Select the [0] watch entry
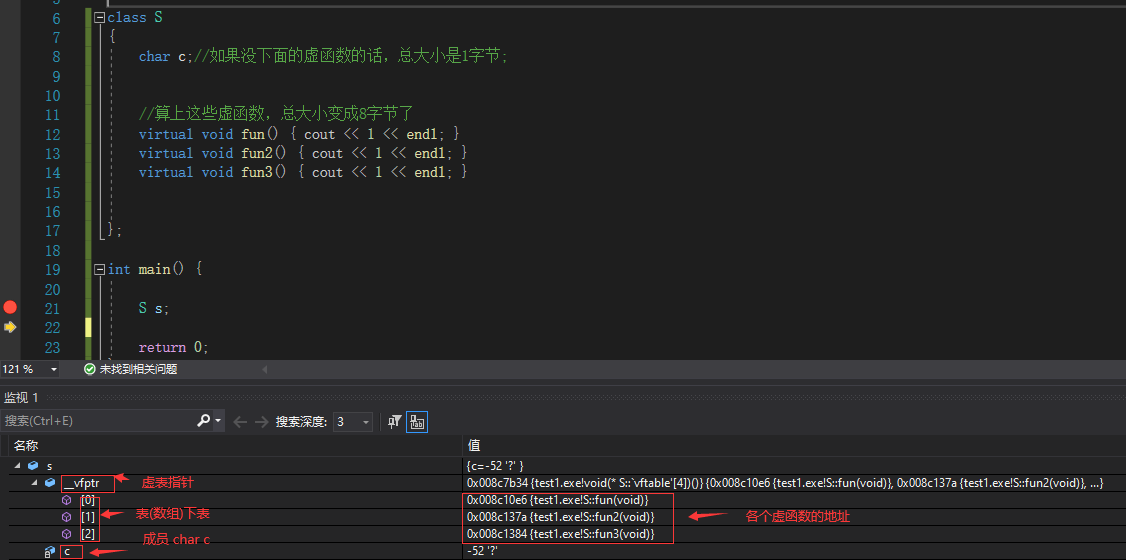This screenshot has height=560, width=1126. click(88, 500)
